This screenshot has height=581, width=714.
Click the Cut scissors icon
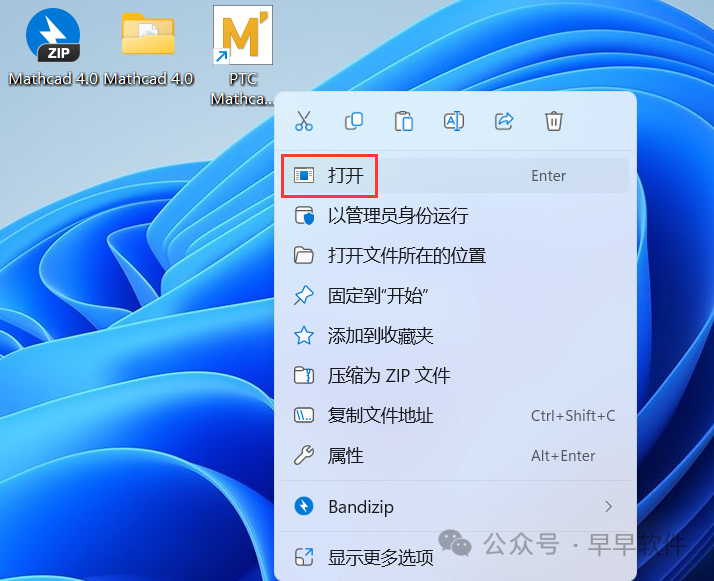(304, 121)
